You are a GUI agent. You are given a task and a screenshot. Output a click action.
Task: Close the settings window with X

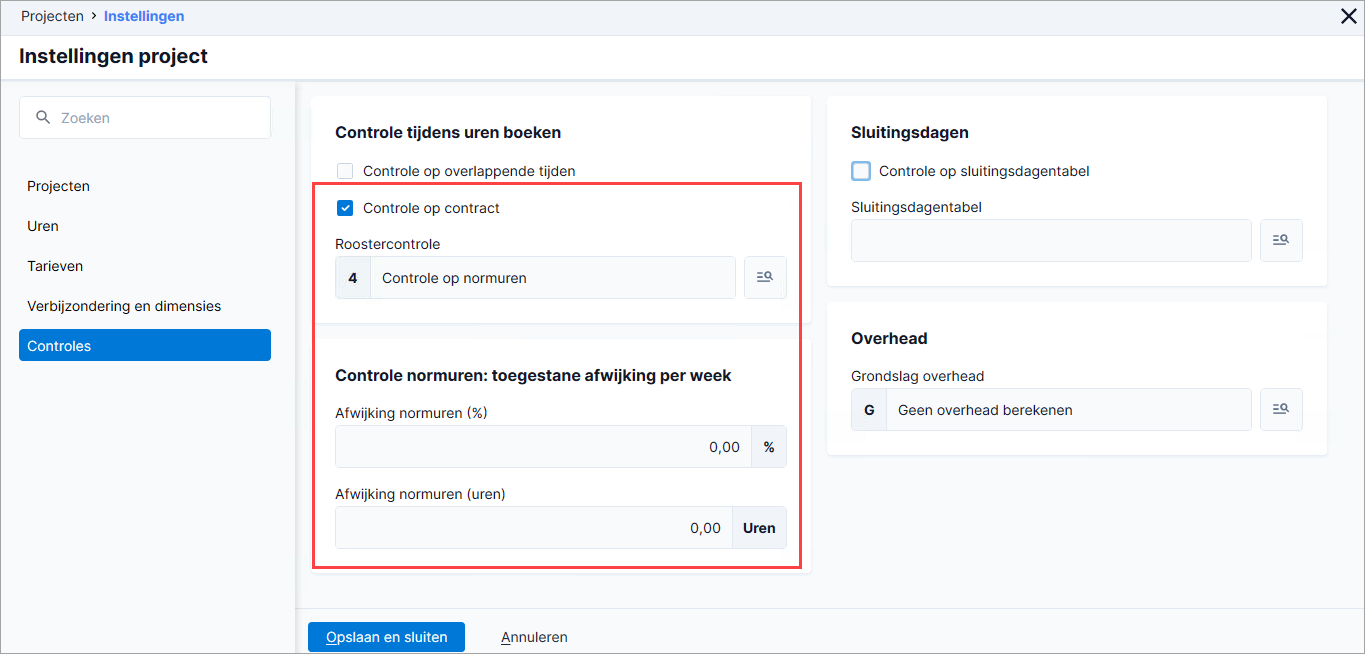point(1348,16)
